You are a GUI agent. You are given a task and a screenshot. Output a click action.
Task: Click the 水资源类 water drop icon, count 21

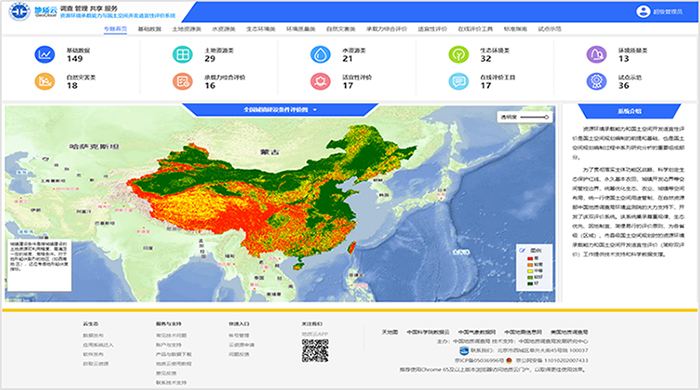321,54
